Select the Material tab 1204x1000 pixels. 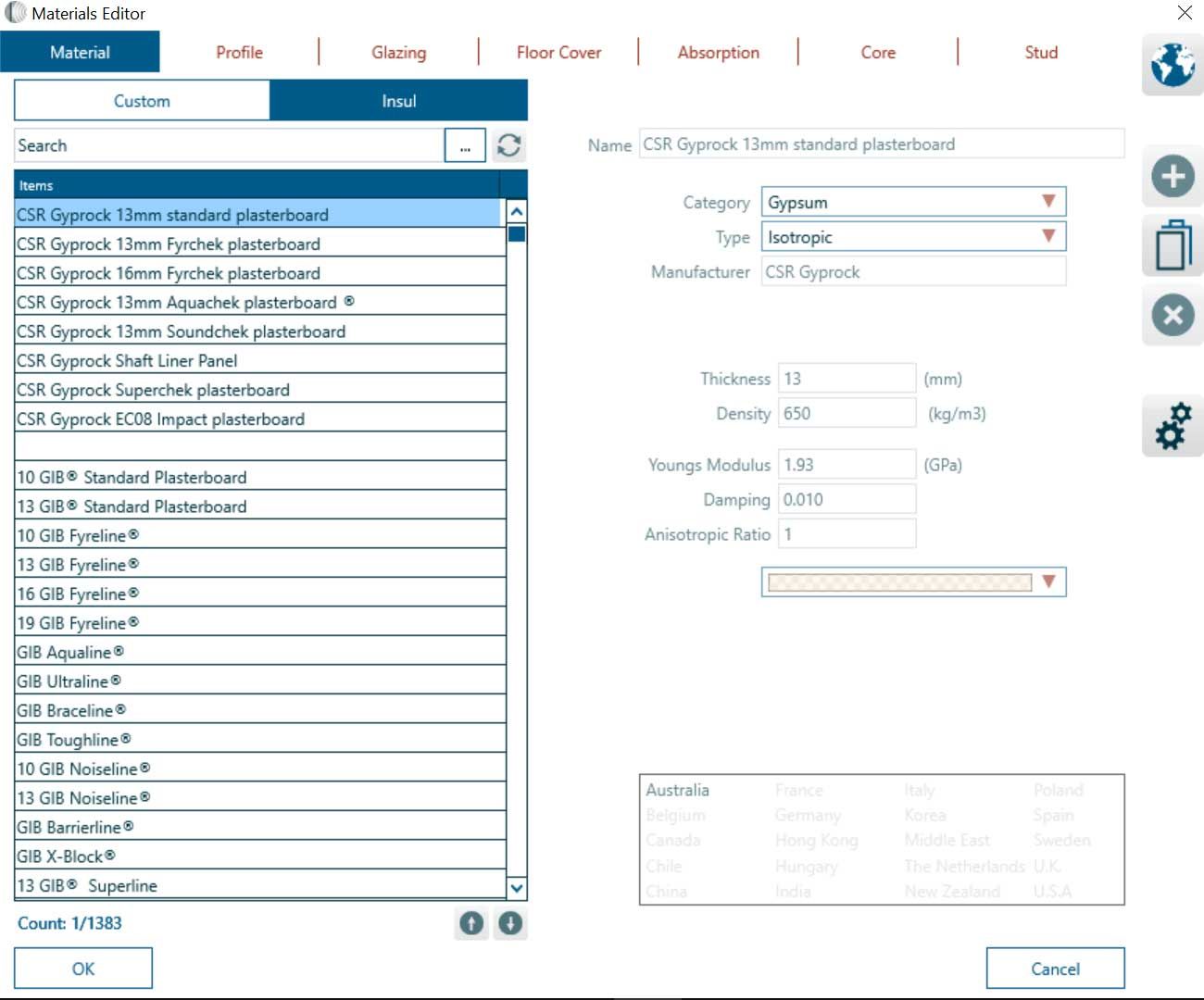pyautogui.click(x=80, y=53)
